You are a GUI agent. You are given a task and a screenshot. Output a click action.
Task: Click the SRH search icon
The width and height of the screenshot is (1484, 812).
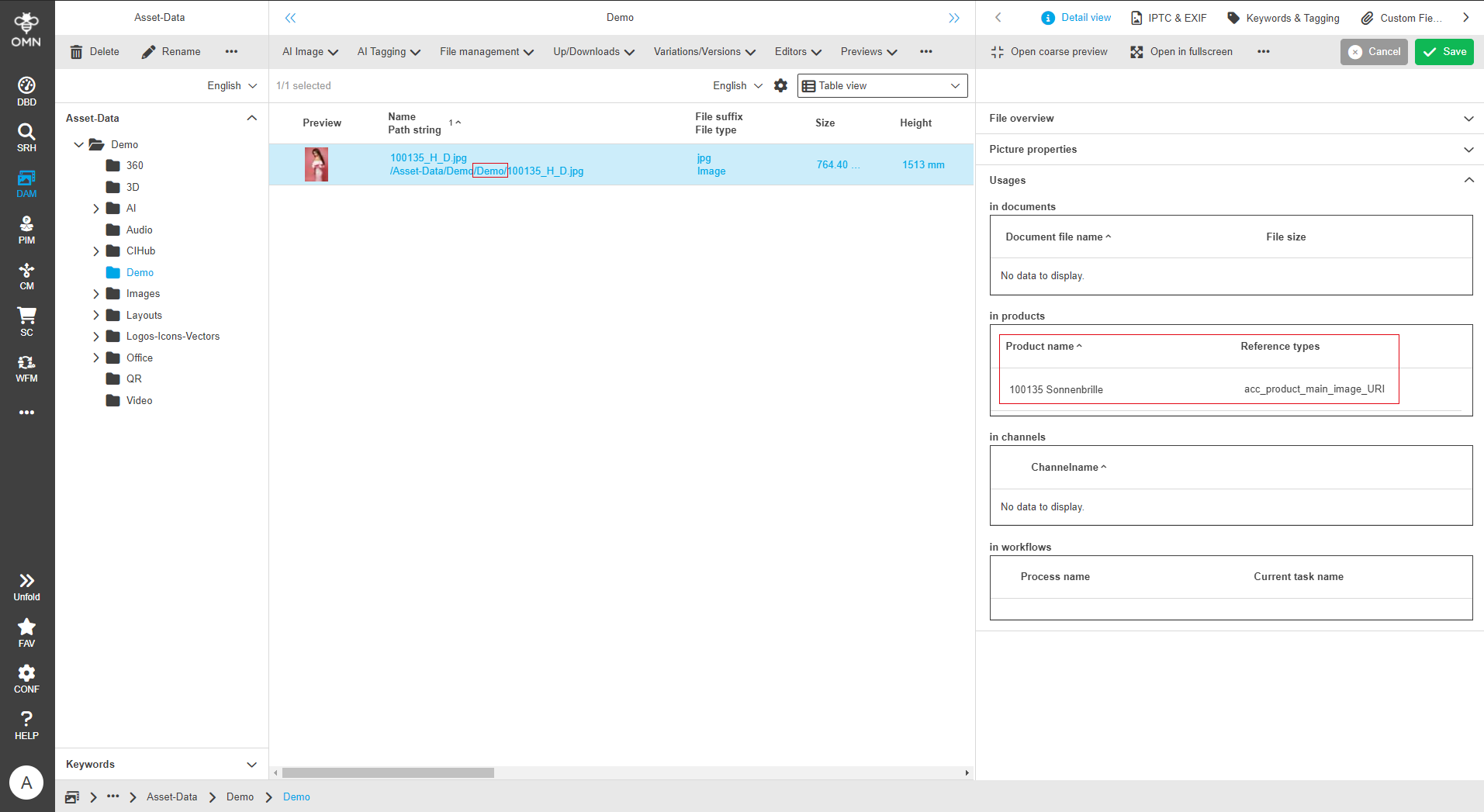[x=26, y=137]
